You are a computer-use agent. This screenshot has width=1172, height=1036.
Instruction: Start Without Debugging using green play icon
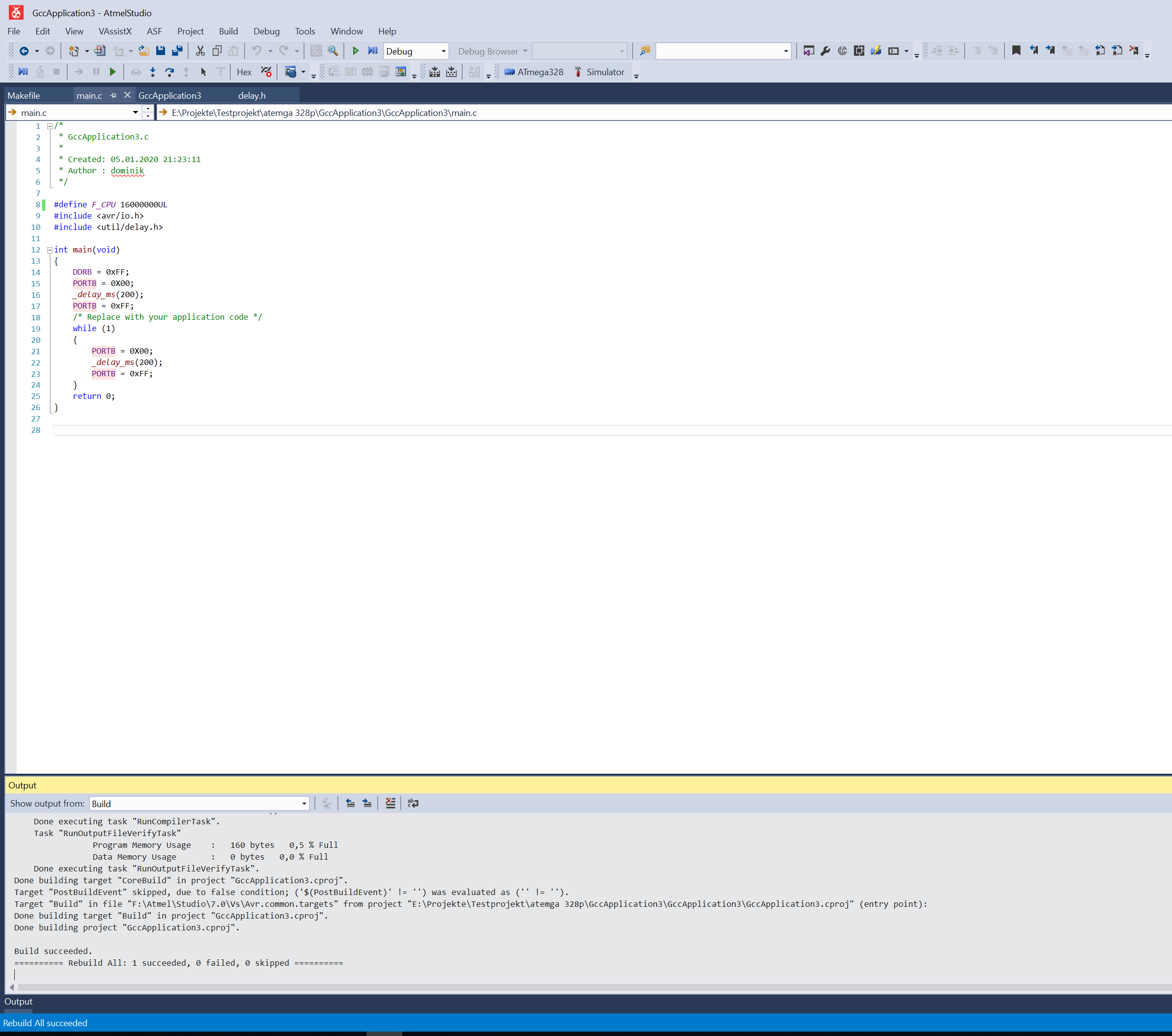(x=356, y=51)
